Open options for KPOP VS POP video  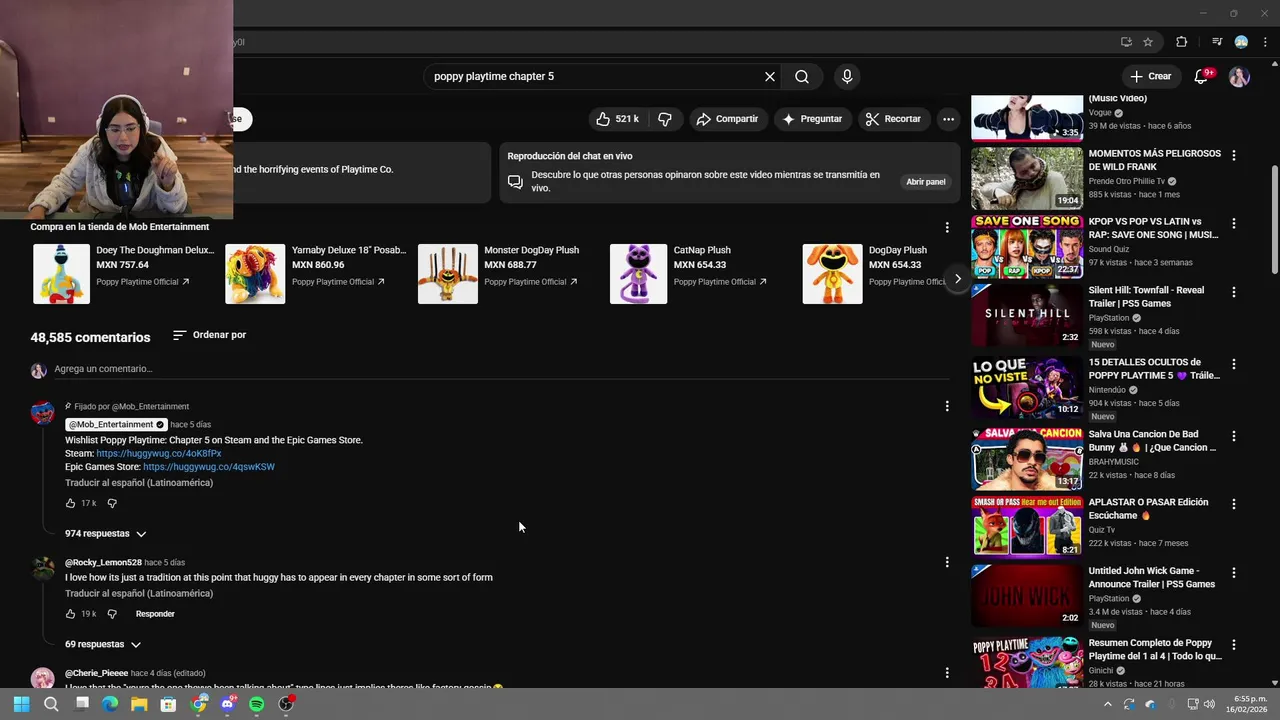(1234, 224)
